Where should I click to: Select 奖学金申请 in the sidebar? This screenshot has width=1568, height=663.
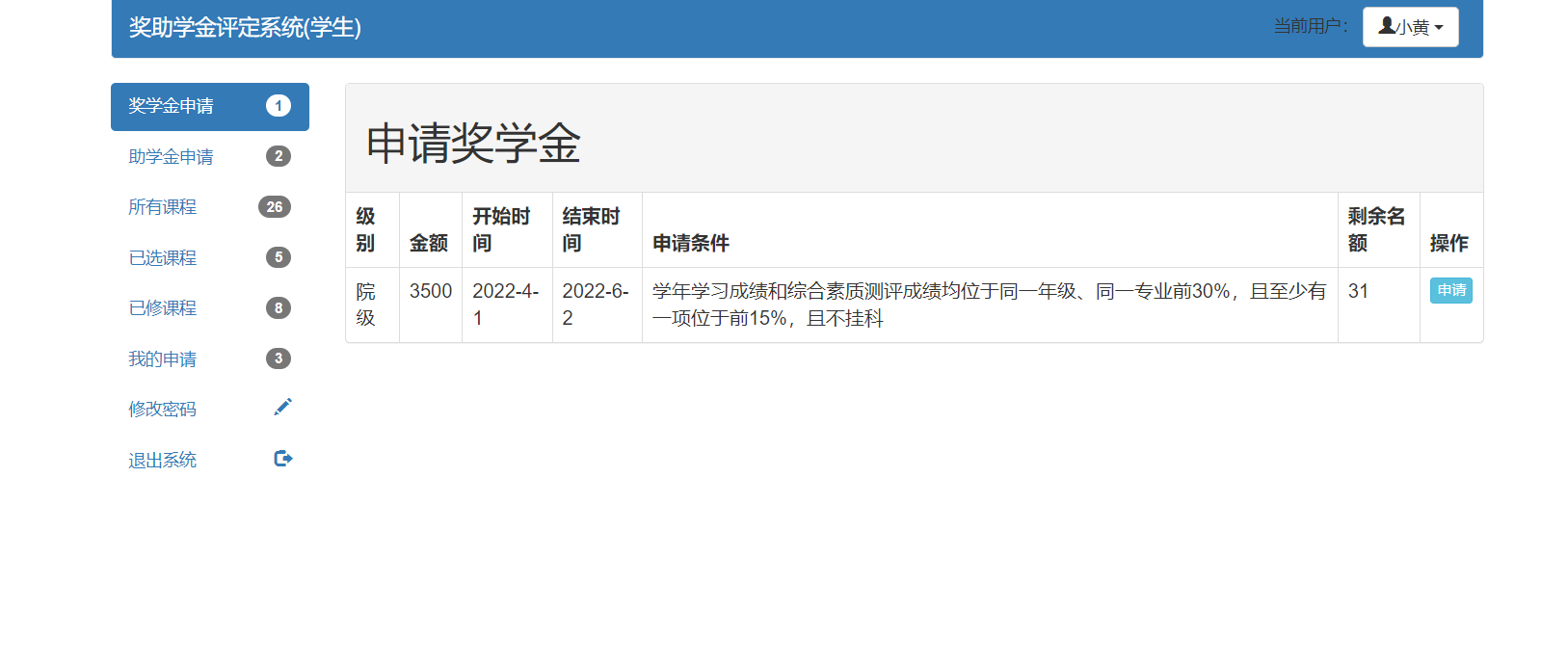click(x=210, y=107)
